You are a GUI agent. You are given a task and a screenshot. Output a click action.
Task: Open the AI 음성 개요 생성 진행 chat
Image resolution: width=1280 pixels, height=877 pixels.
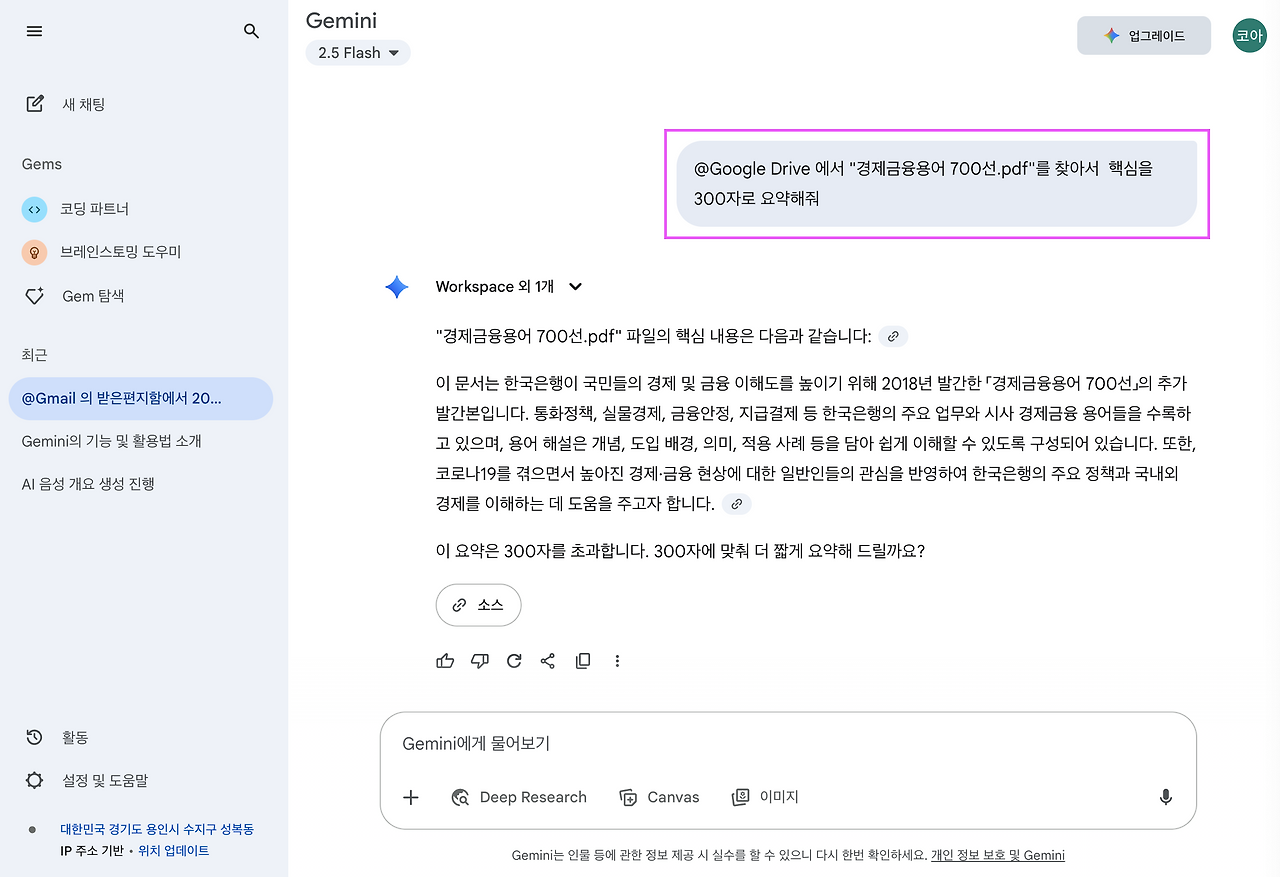coord(88,484)
